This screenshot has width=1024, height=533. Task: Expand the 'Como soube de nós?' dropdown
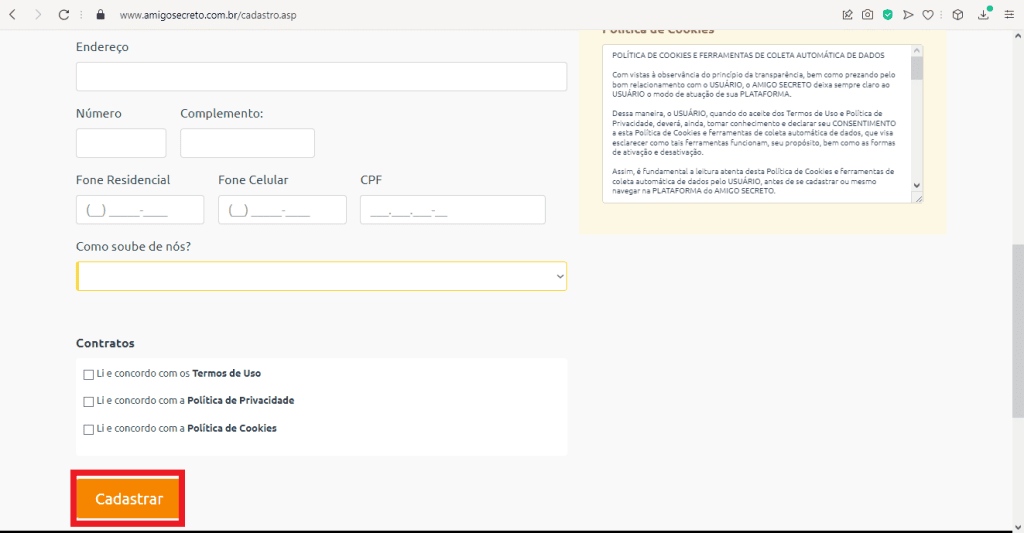click(321, 276)
